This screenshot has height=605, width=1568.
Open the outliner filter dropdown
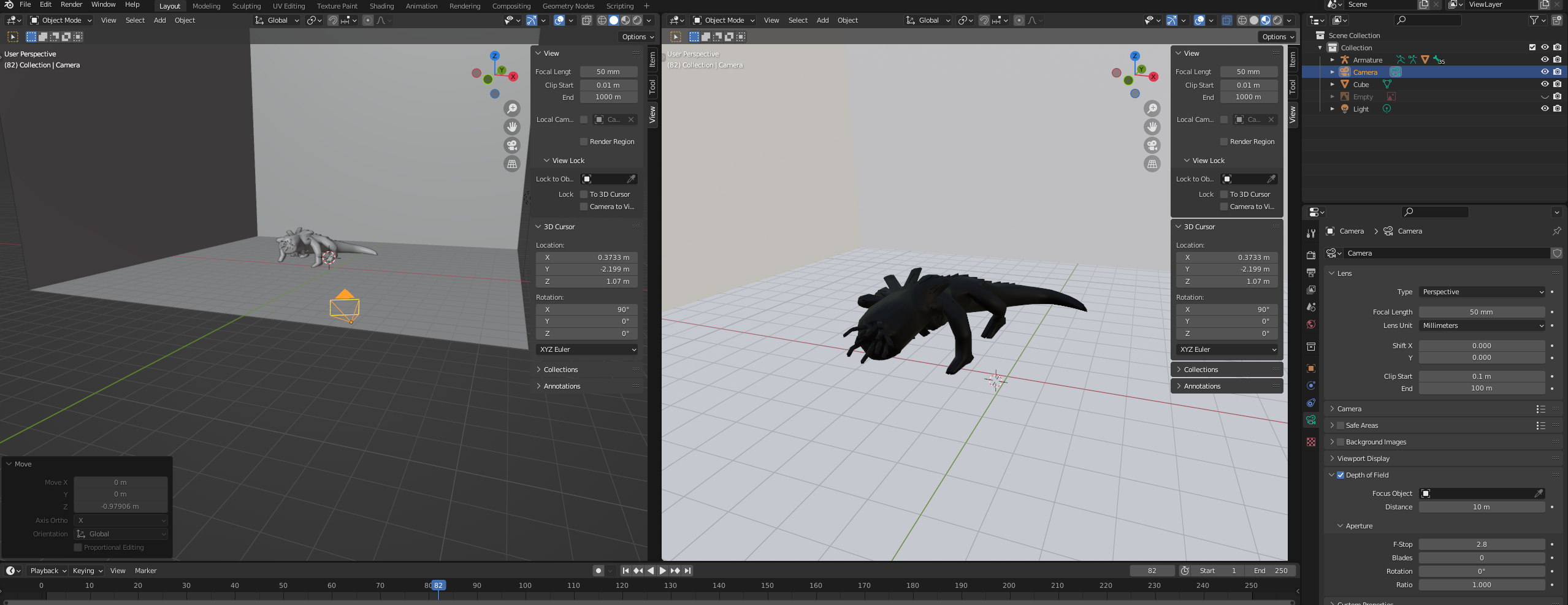(1537, 20)
